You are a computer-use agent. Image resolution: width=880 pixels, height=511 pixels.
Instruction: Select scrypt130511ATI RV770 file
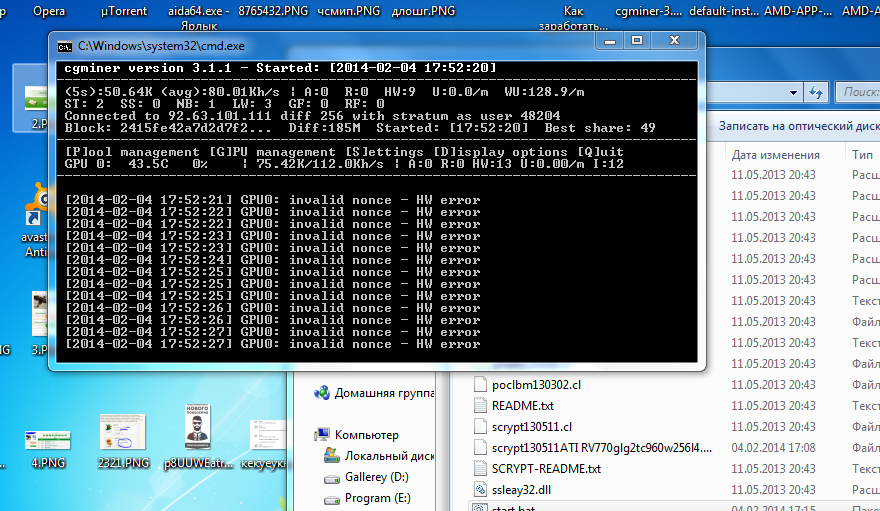(x=602, y=448)
